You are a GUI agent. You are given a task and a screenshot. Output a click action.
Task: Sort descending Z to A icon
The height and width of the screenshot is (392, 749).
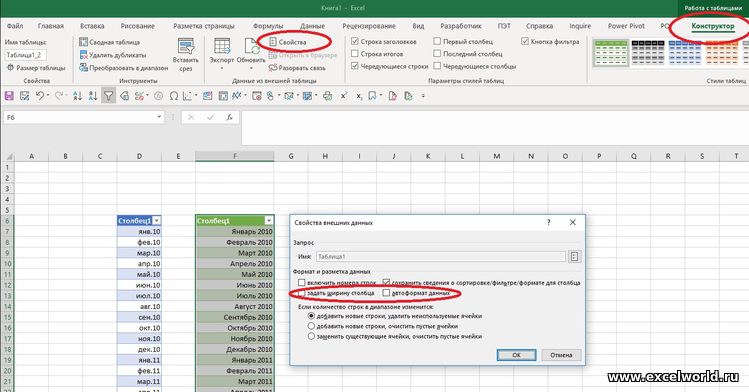[x=93, y=96]
